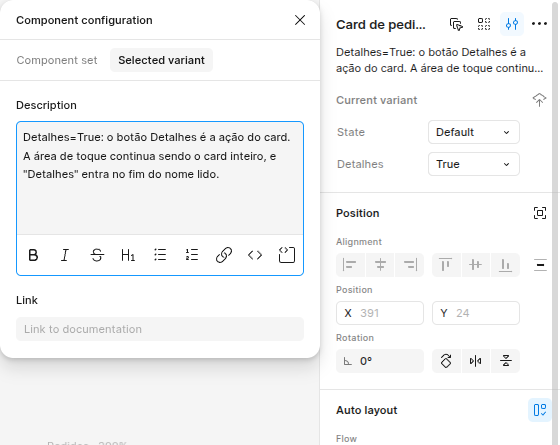The image size is (560, 445).
Task: Select the Selected variant tab
Action: (x=161, y=60)
